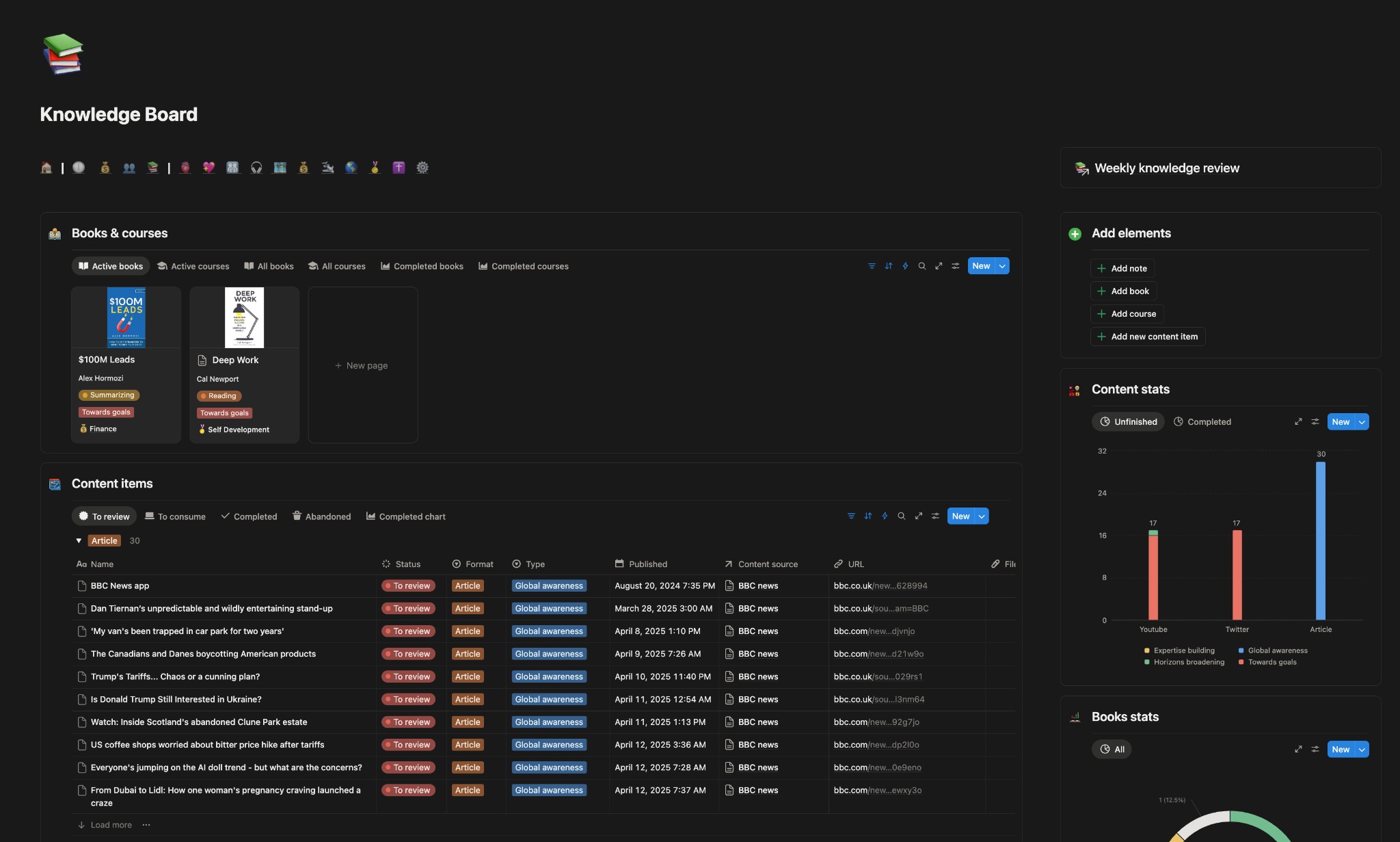This screenshot has width=1400, height=842.
Task: Open the Deep Work book cover thumbnail
Action: [x=244, y=317]
